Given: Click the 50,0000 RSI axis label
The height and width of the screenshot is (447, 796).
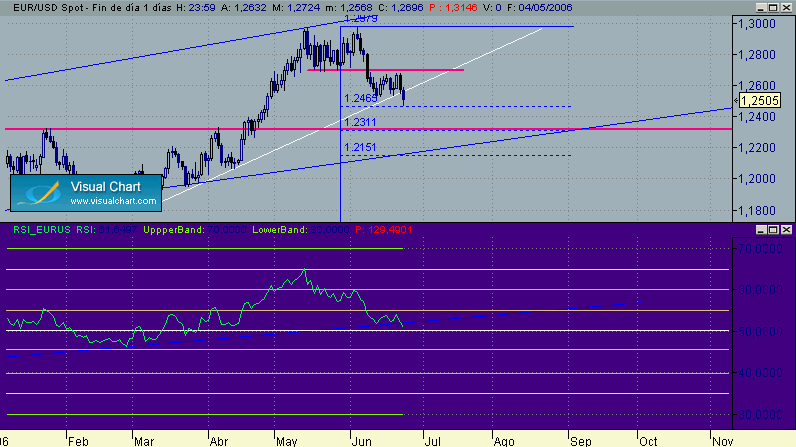Looking at the screenshot, I should coord(760,331).
